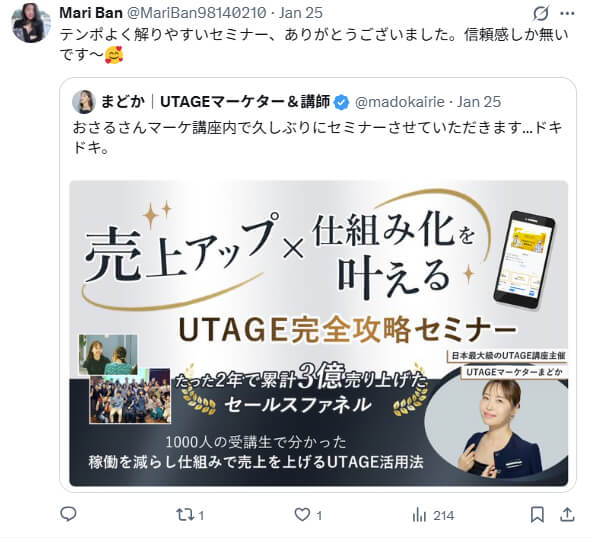The width and height of the screenshot is (590, 538).
Task: Click the reply speech bubble icon
Action: tap(68, 514)
